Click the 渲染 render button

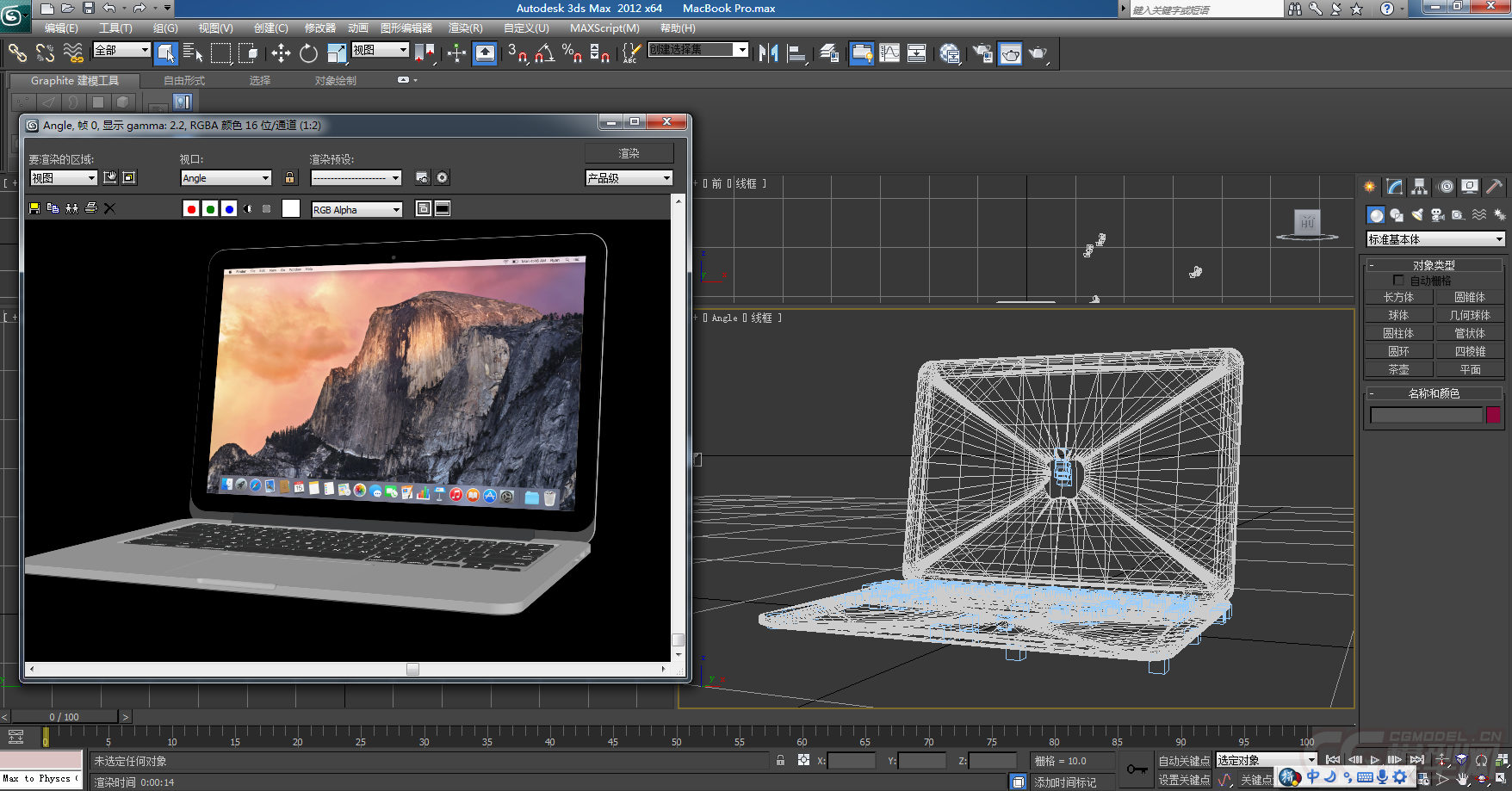coord(629,153)
